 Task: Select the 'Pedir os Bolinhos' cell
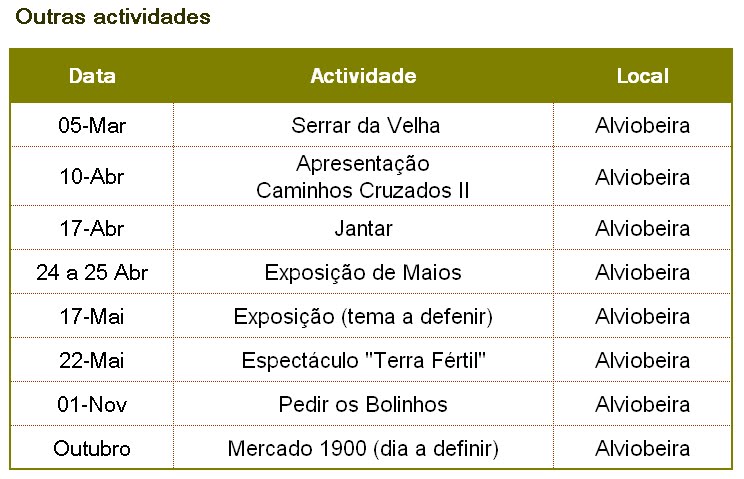click(363, 404)
